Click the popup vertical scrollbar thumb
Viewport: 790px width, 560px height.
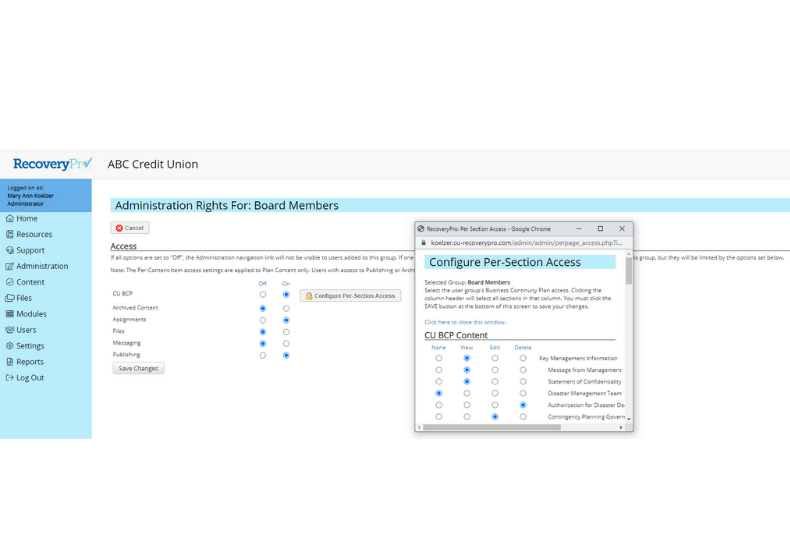click(x=629, y=271)
